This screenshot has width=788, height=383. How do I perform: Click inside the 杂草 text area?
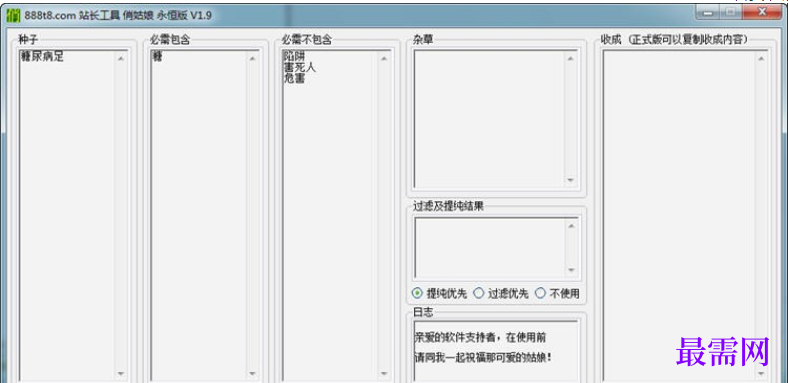[x=488, y=119]
